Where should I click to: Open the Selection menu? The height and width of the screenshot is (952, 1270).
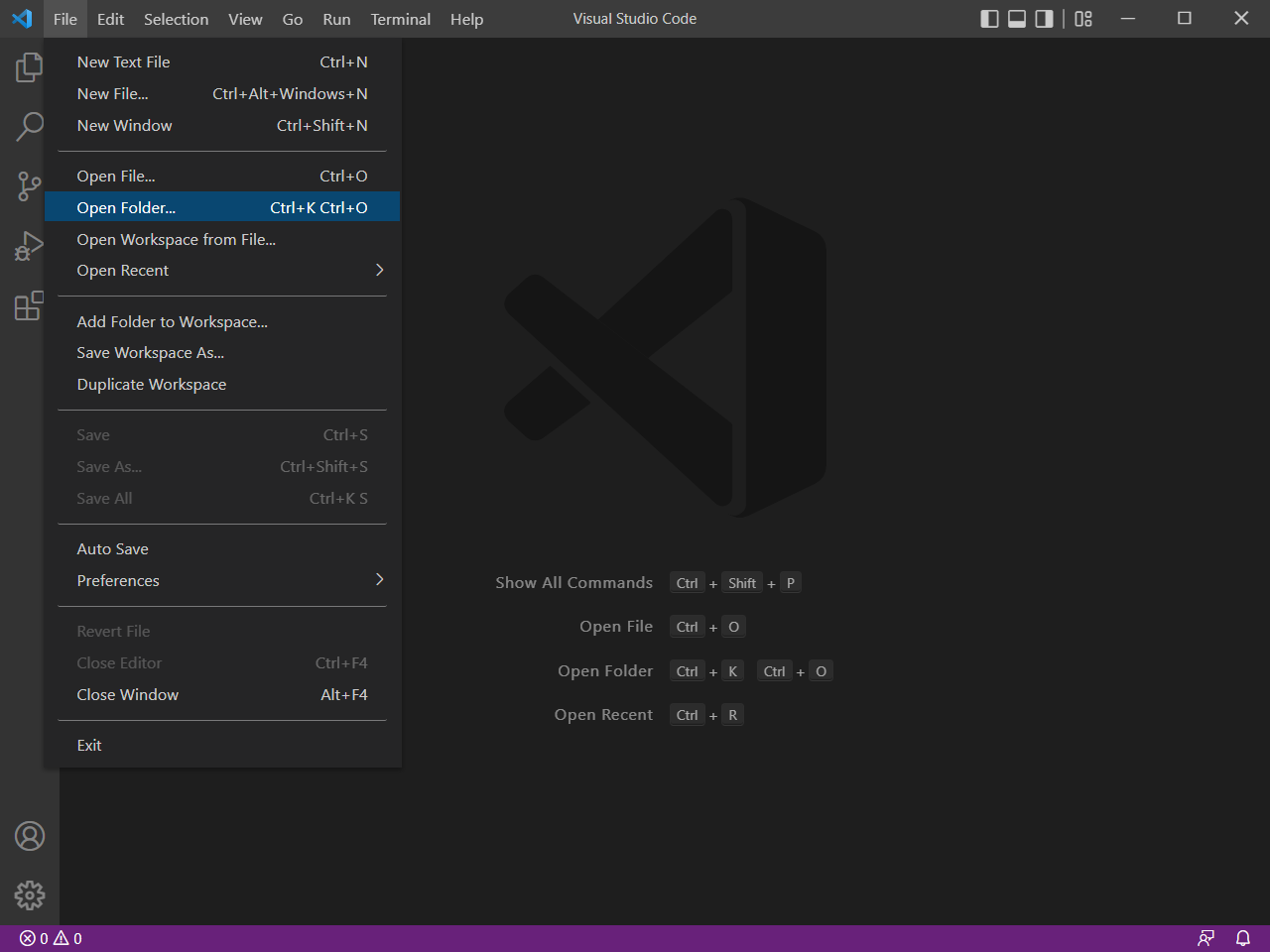click(176, 19)
